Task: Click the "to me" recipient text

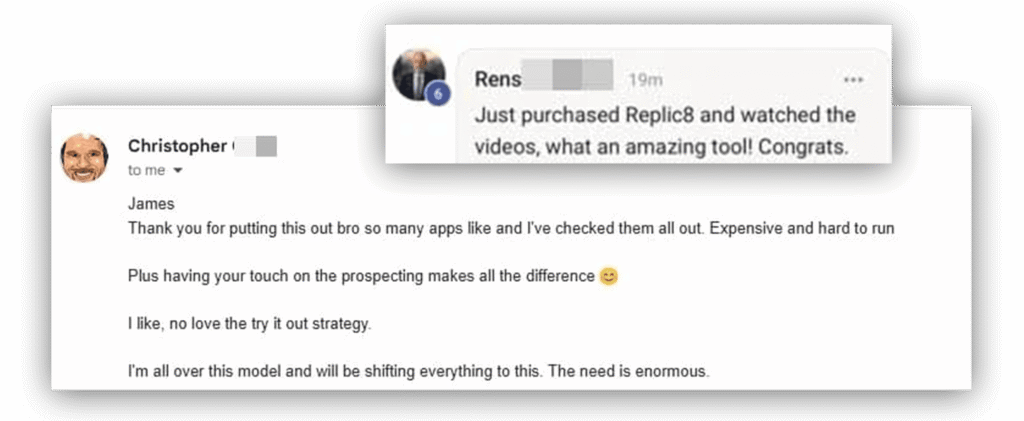Action: [x=146, y=171]
